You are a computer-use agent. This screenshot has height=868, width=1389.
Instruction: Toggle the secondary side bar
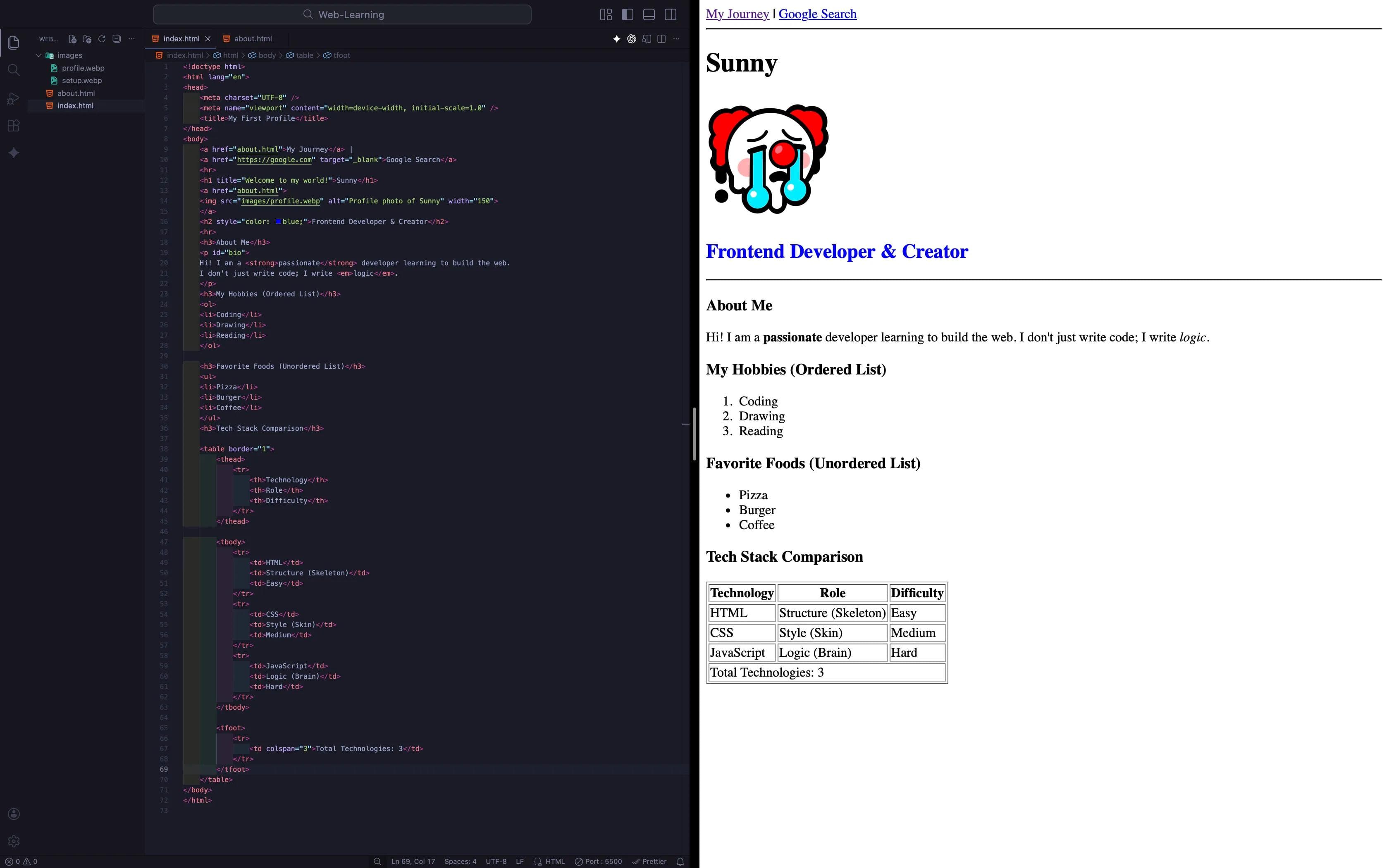671,14
